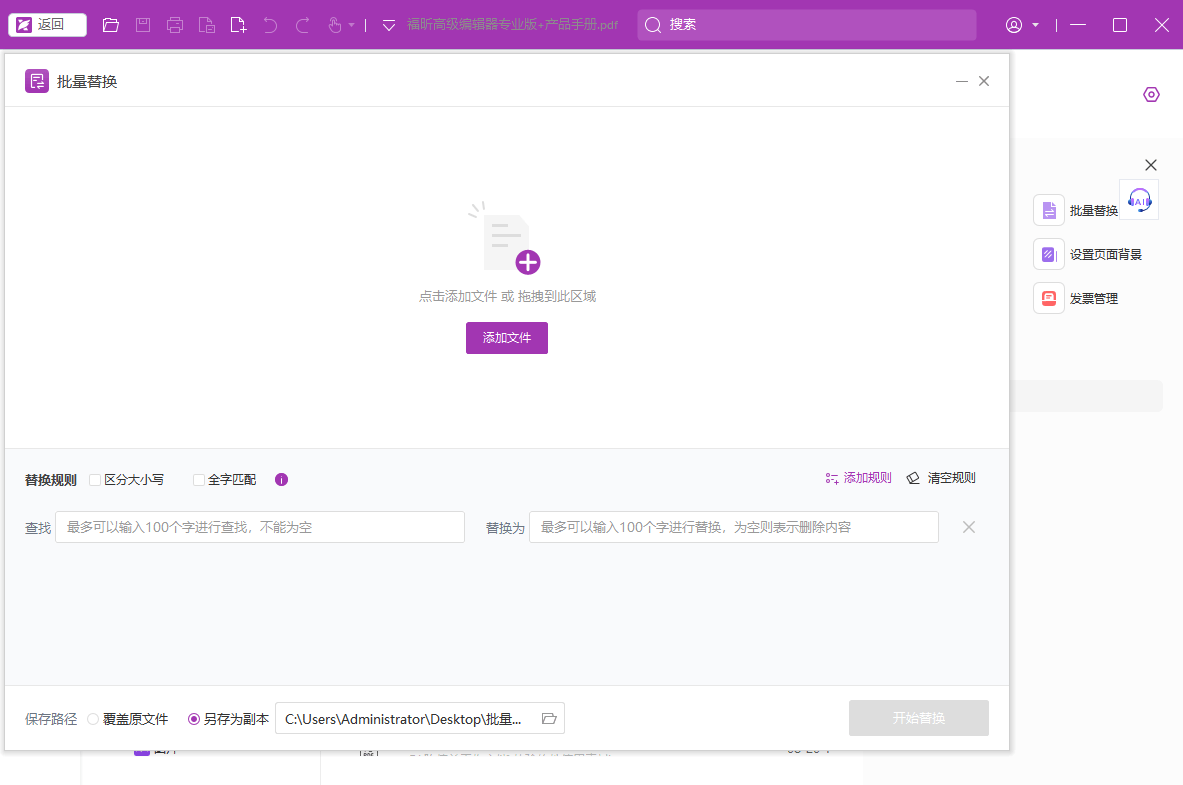
Task: Select the 另存为副本 radio button
Action: (x=194, y=719)
